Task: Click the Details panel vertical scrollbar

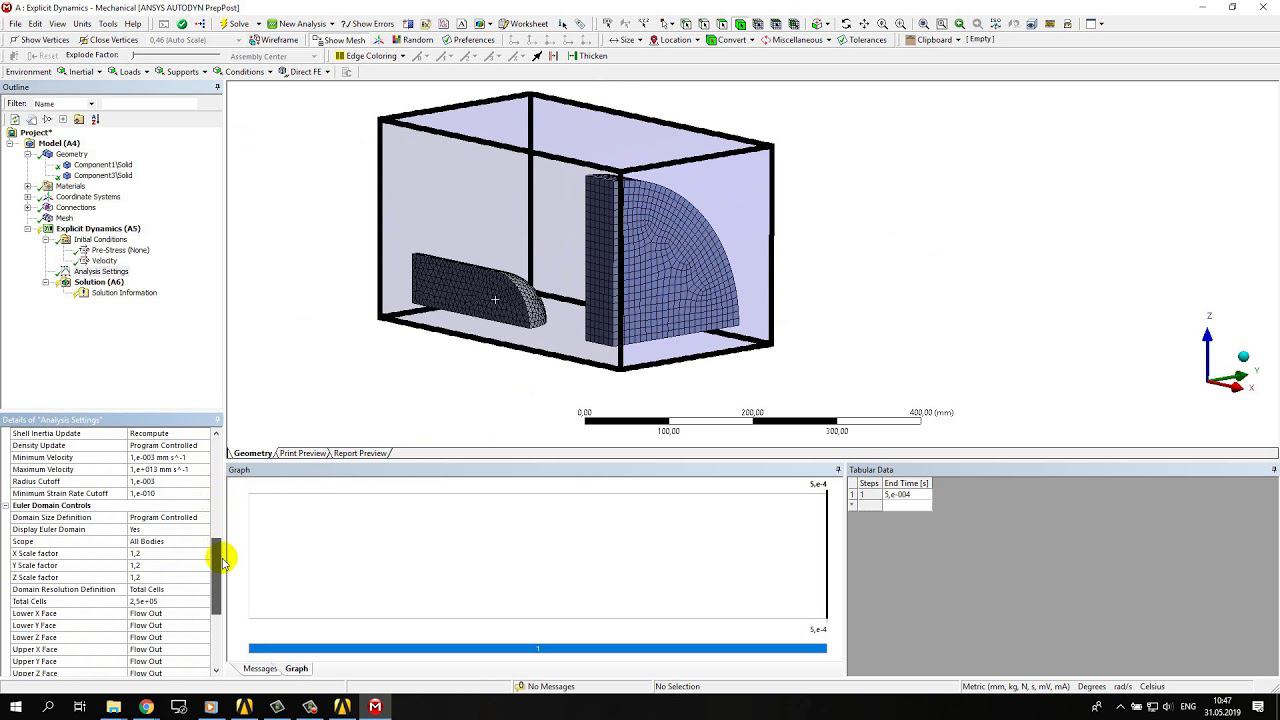Action: click(x=216, y=575)
